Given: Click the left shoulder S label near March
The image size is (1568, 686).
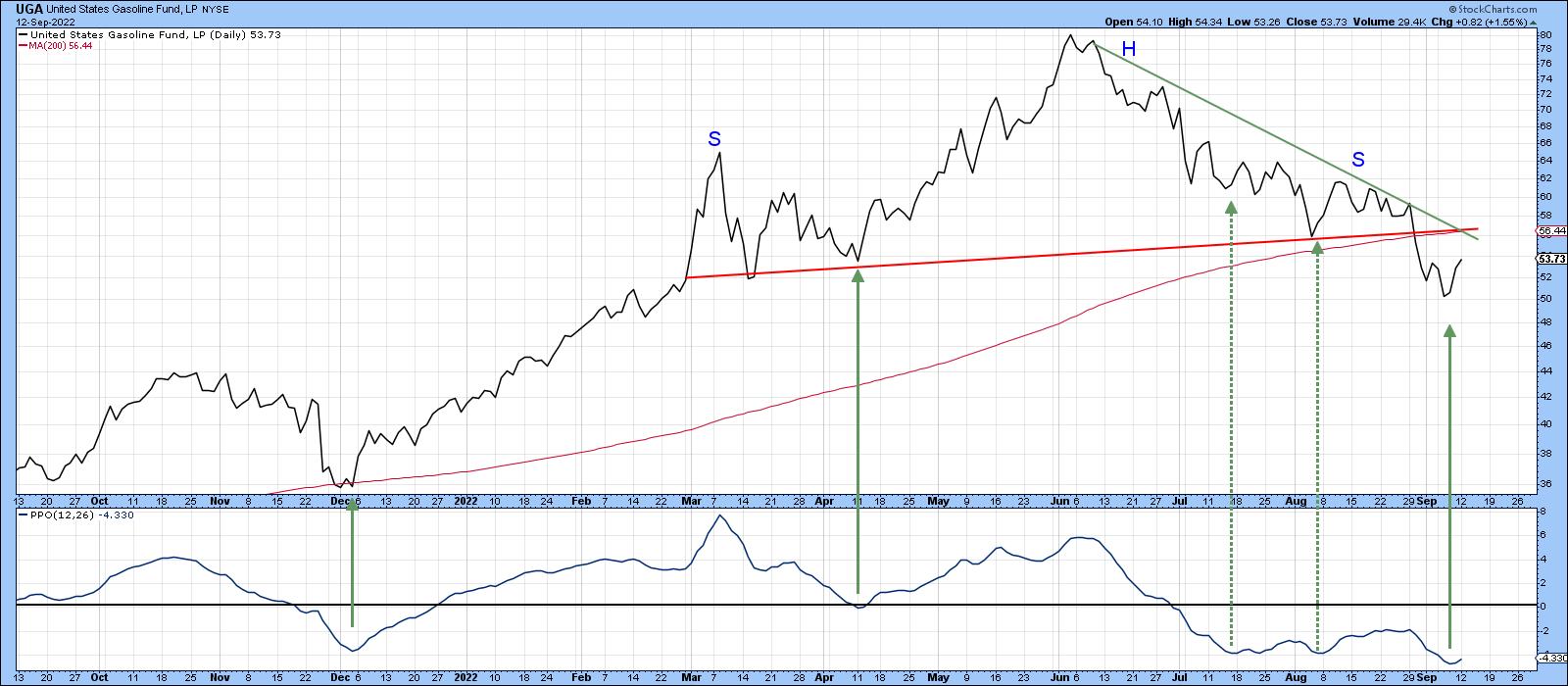Looking at the screenshot, I should click(714, 139).
